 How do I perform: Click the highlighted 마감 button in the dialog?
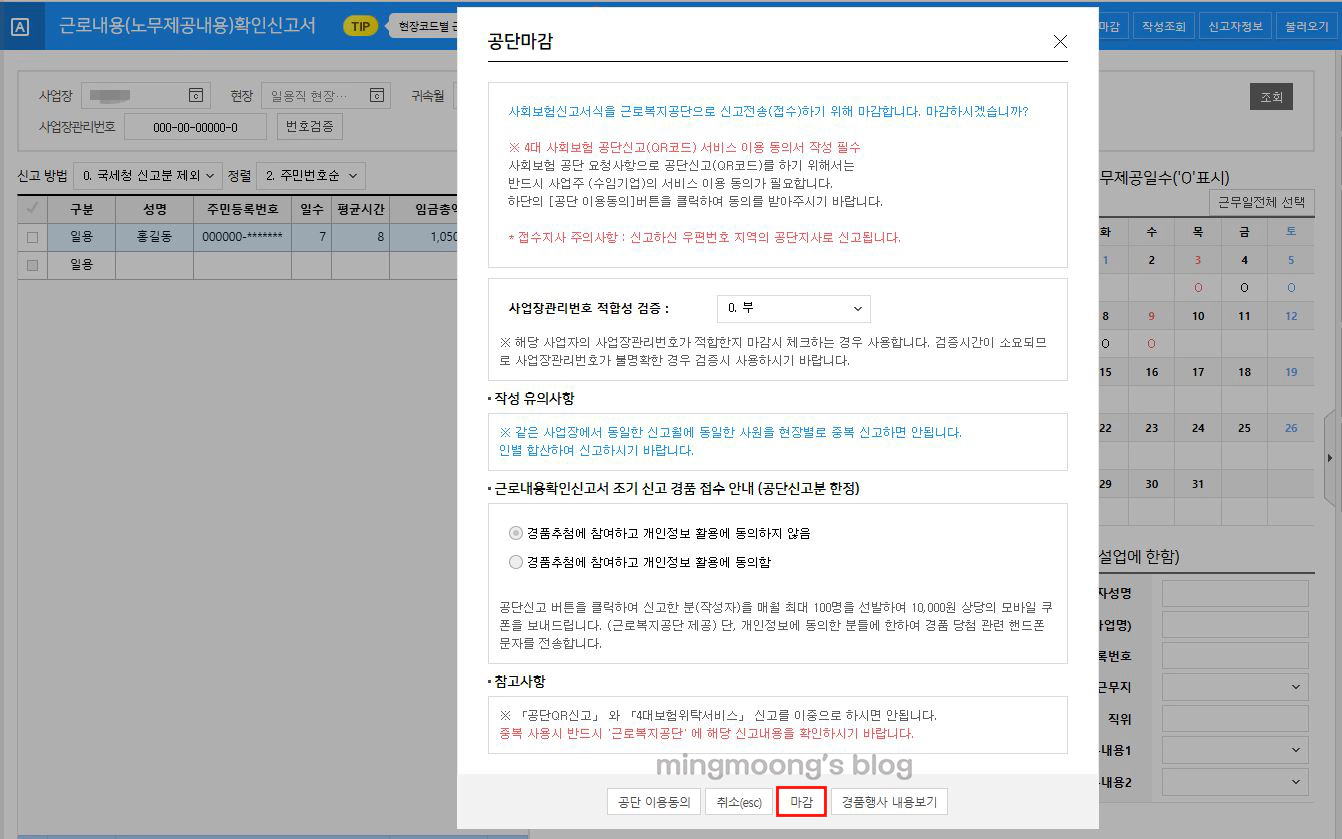tap(801, 801)
